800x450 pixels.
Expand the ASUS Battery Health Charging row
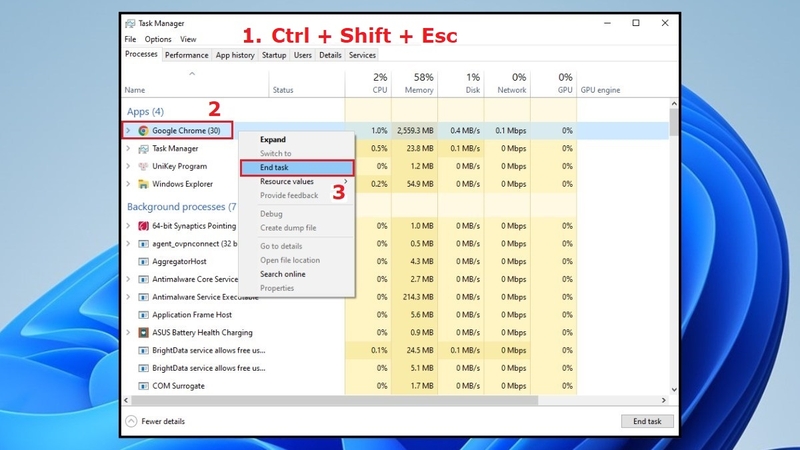click(128, 333)
